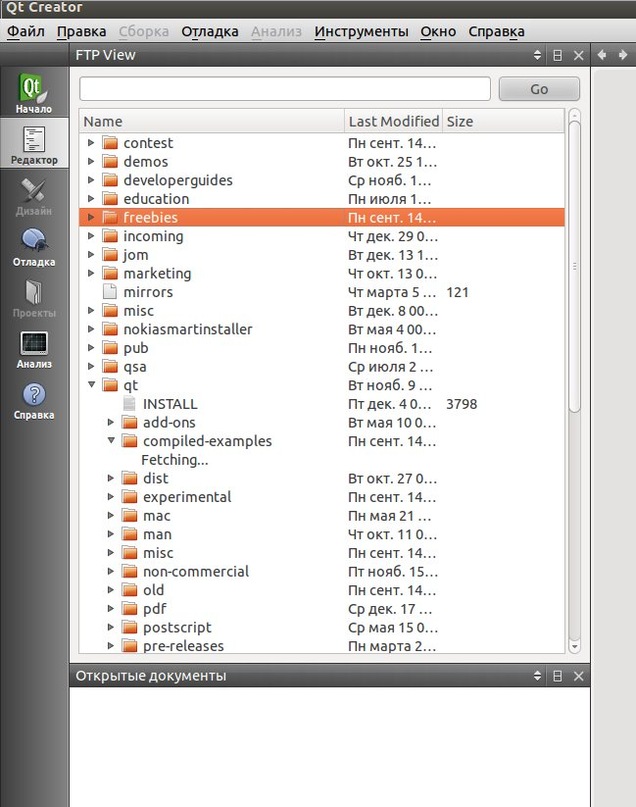636x807 pixels.
Task: Click the INSTALL file icon
Action: tap(129, 404)
